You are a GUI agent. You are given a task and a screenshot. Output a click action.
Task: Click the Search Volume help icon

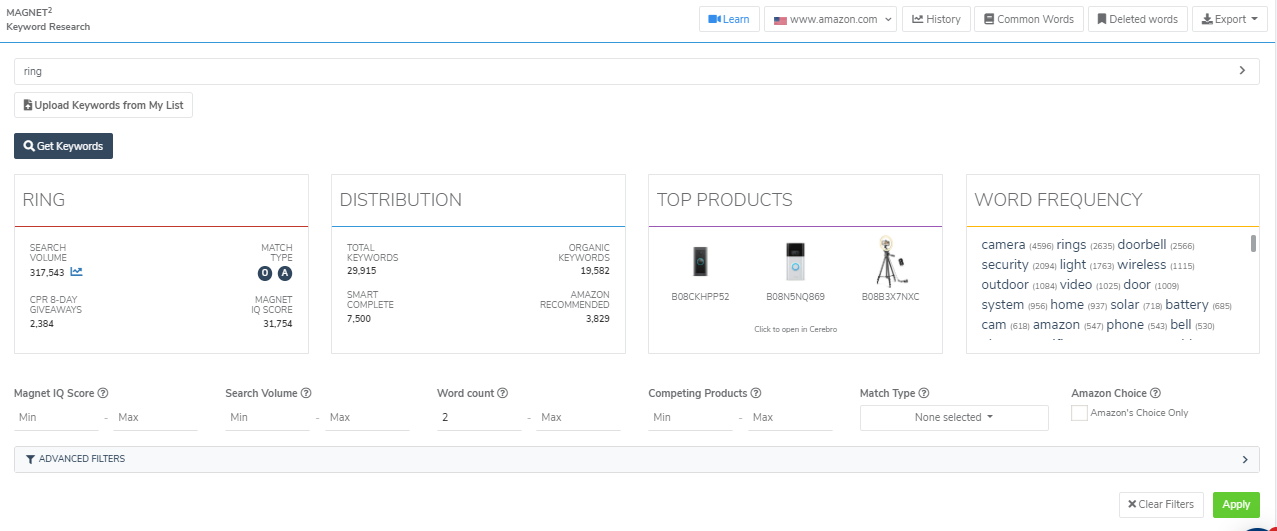[306, 394]
